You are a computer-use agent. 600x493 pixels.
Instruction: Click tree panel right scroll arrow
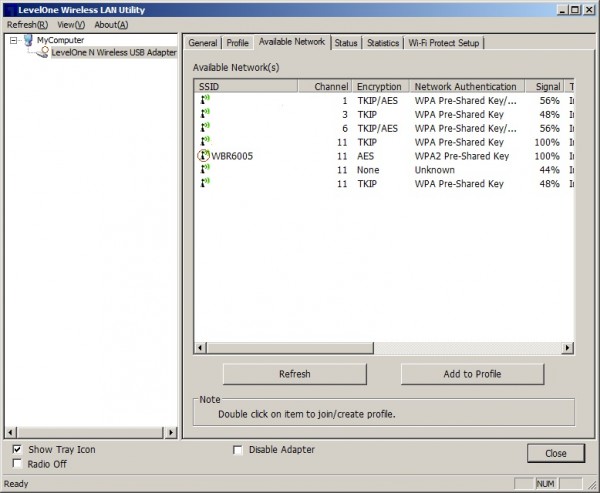coord(171,433)
